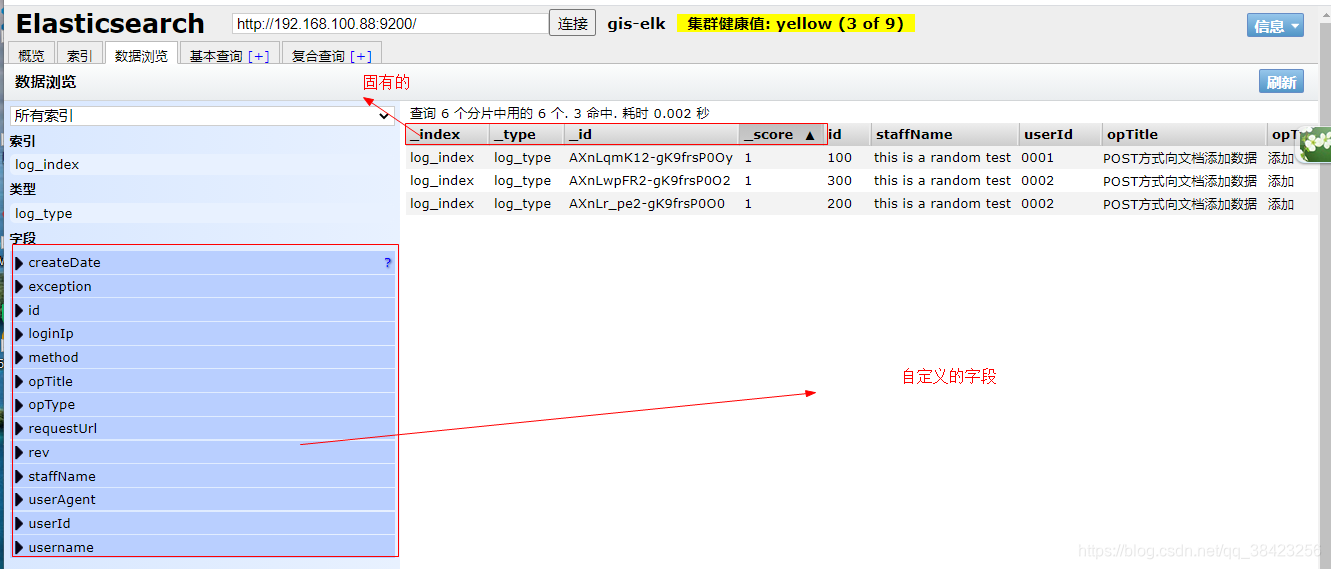Open the 所有索引 index dropdown

[x=202, y=116]
